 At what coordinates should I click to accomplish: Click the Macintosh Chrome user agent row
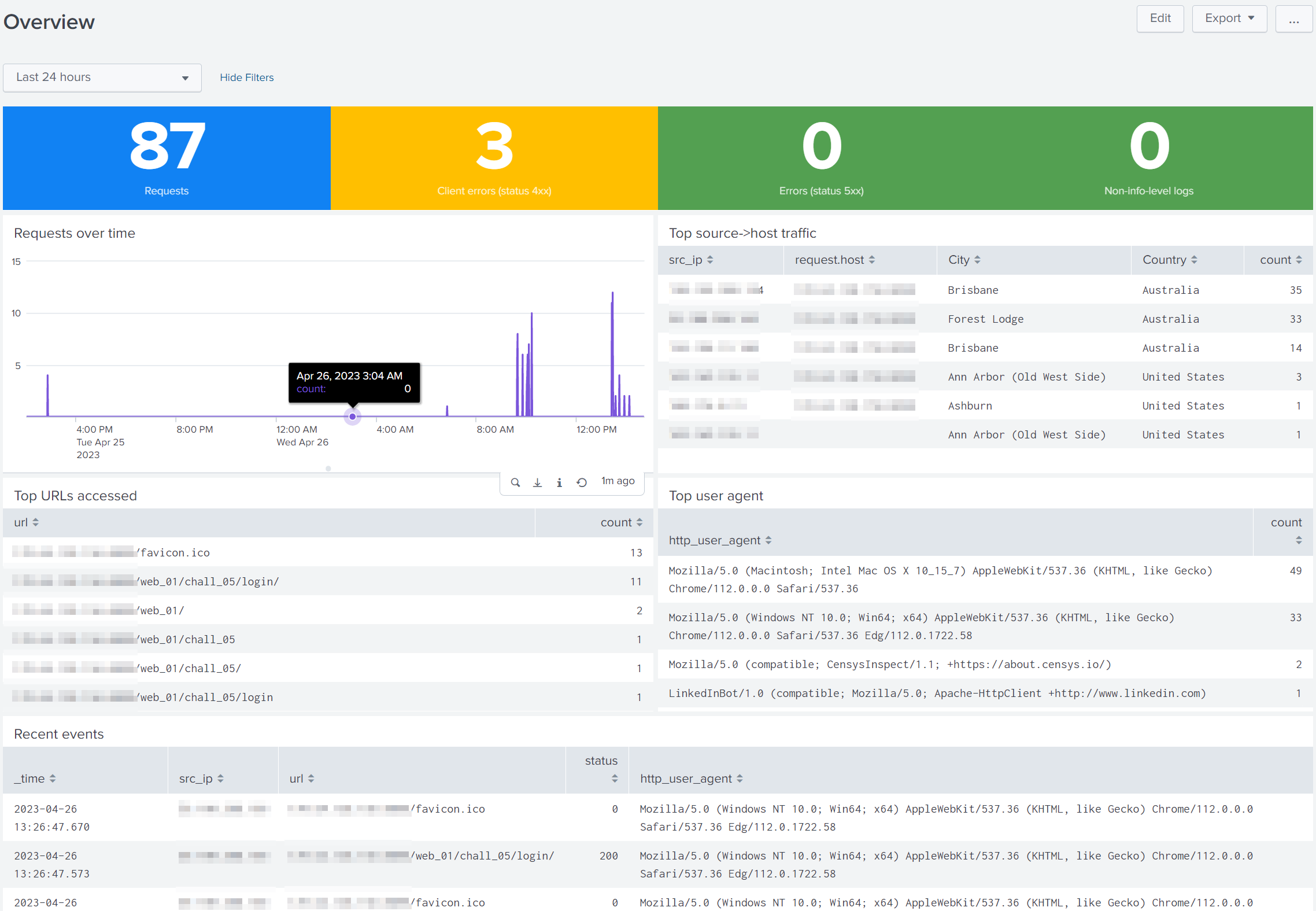[985, 580]
